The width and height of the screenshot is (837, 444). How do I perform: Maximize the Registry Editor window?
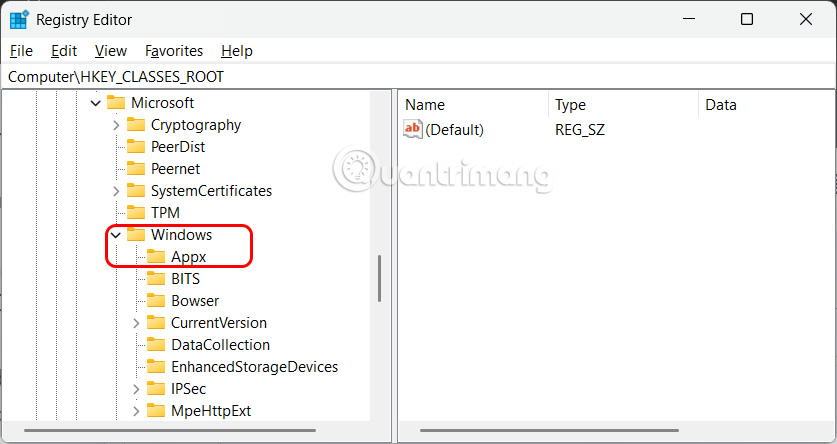tap(747, 19)
